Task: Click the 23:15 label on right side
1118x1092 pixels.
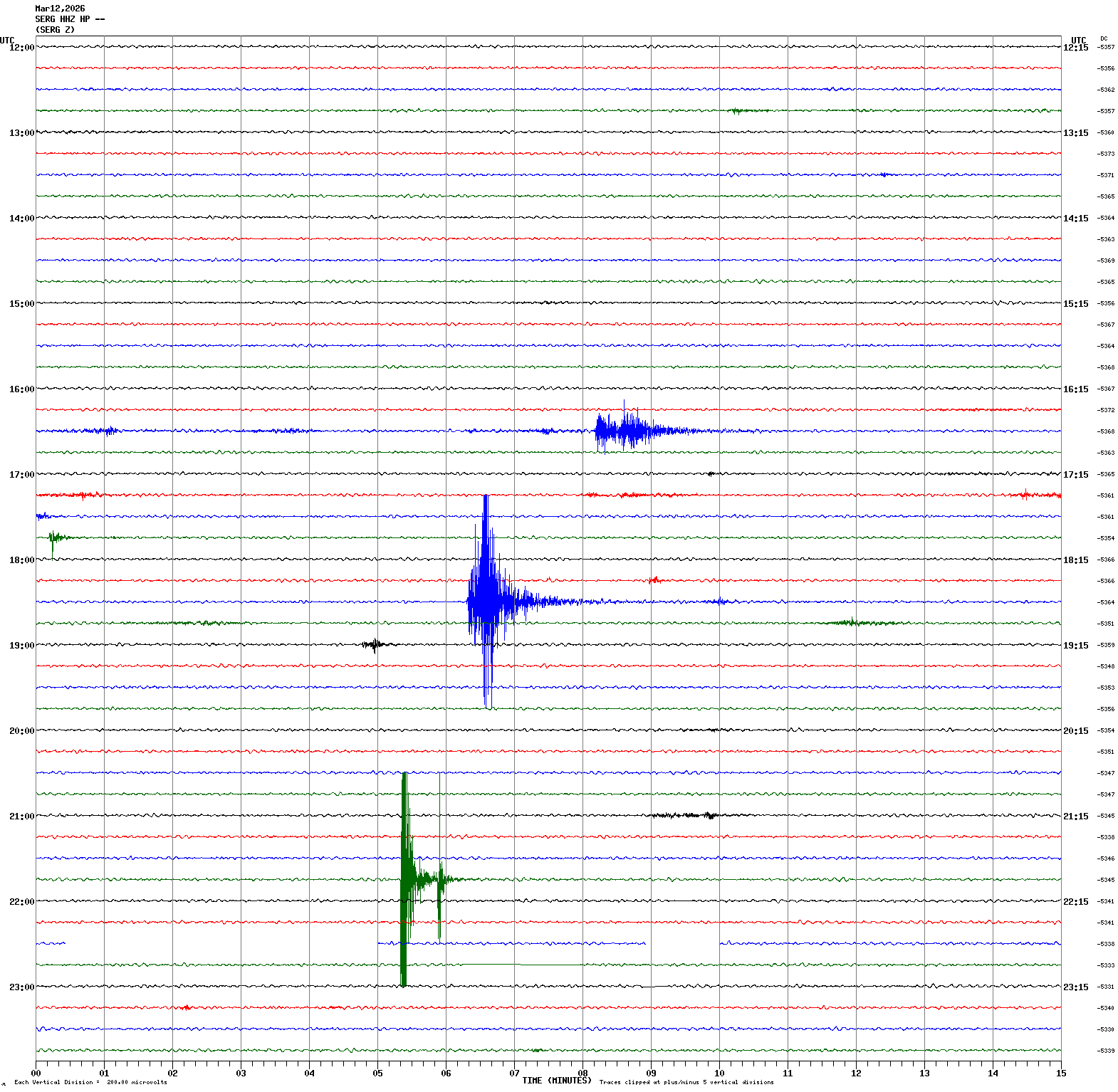Action: (1075, 987)
